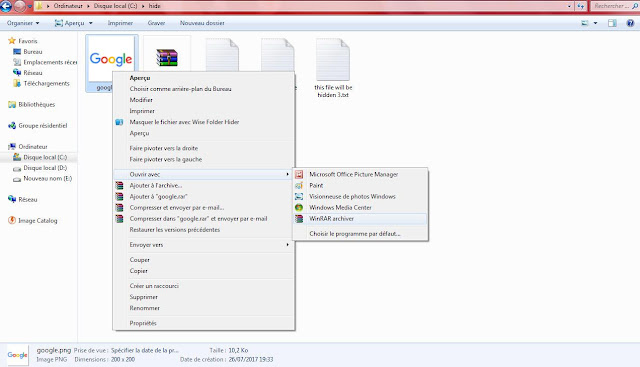640x367 pixels.
Task: Choose 'Faire pivoter vers la droite'
Action: [164, 148]
